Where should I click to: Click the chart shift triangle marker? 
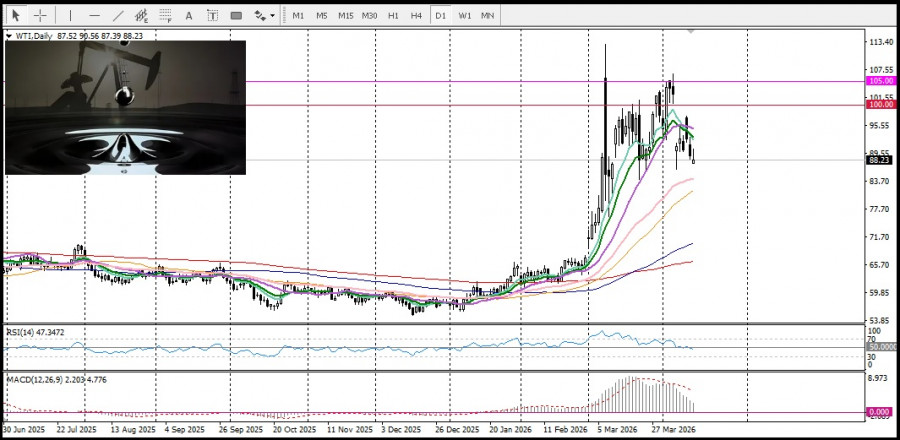pyautogui.click(x=689, y=33)
